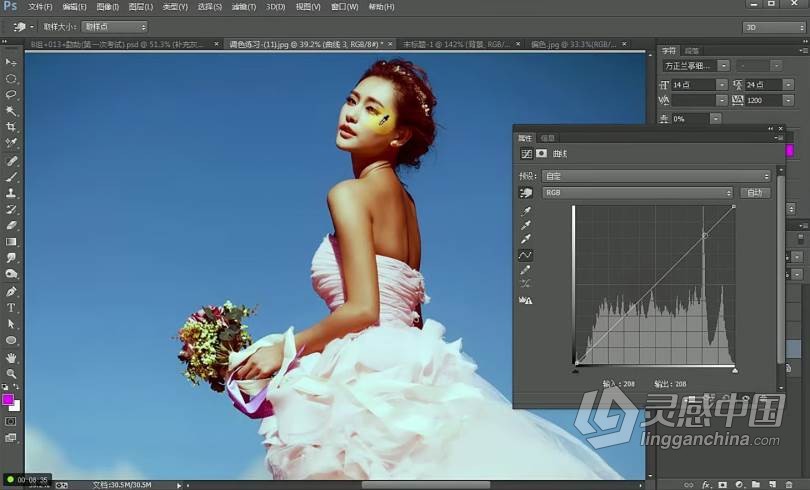Screen dimensions: 810x490
Task: Click the add layer style fx button
Action: (x=706, y=485)
